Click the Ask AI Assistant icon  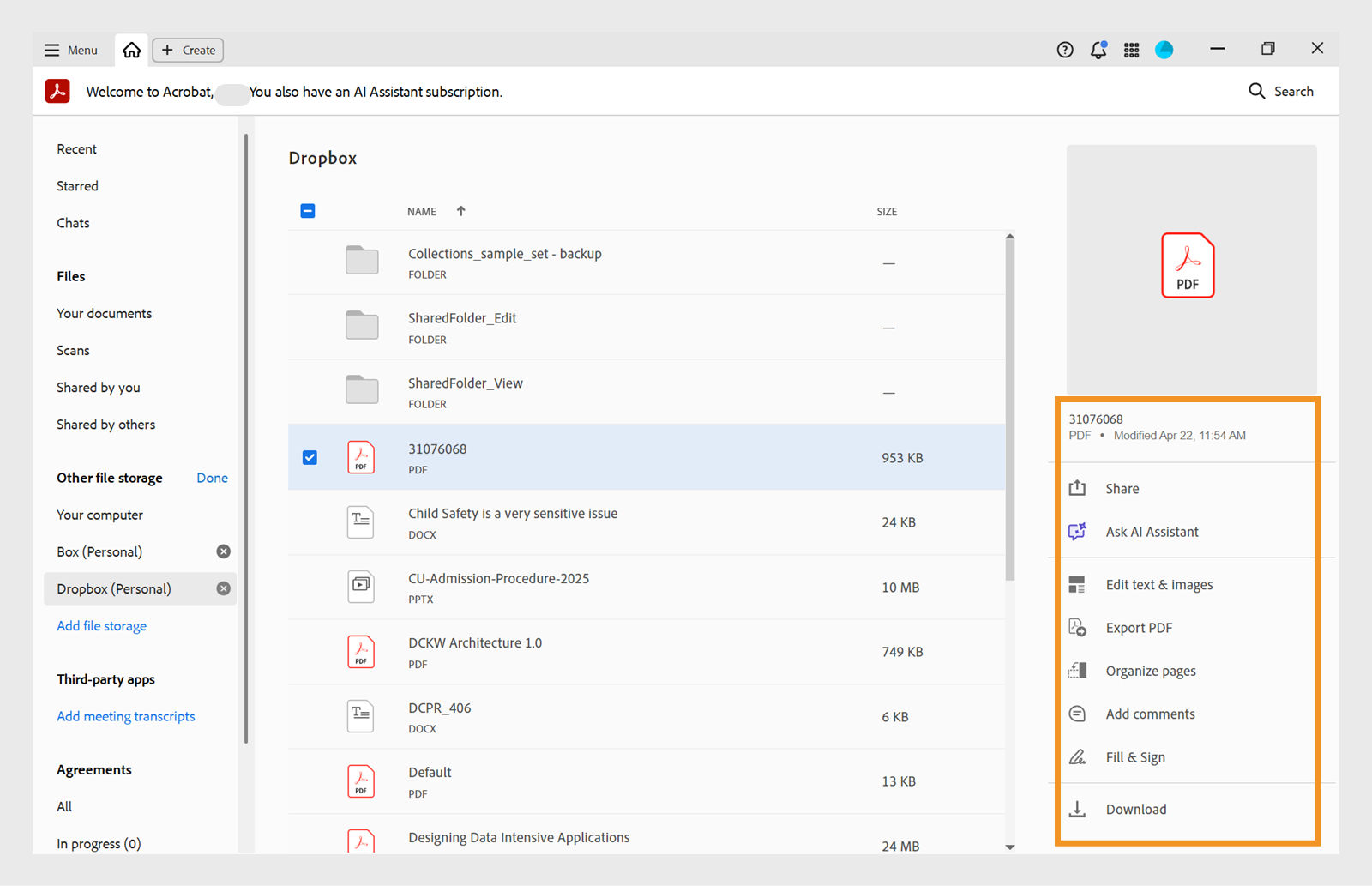tap(1078, 532)
